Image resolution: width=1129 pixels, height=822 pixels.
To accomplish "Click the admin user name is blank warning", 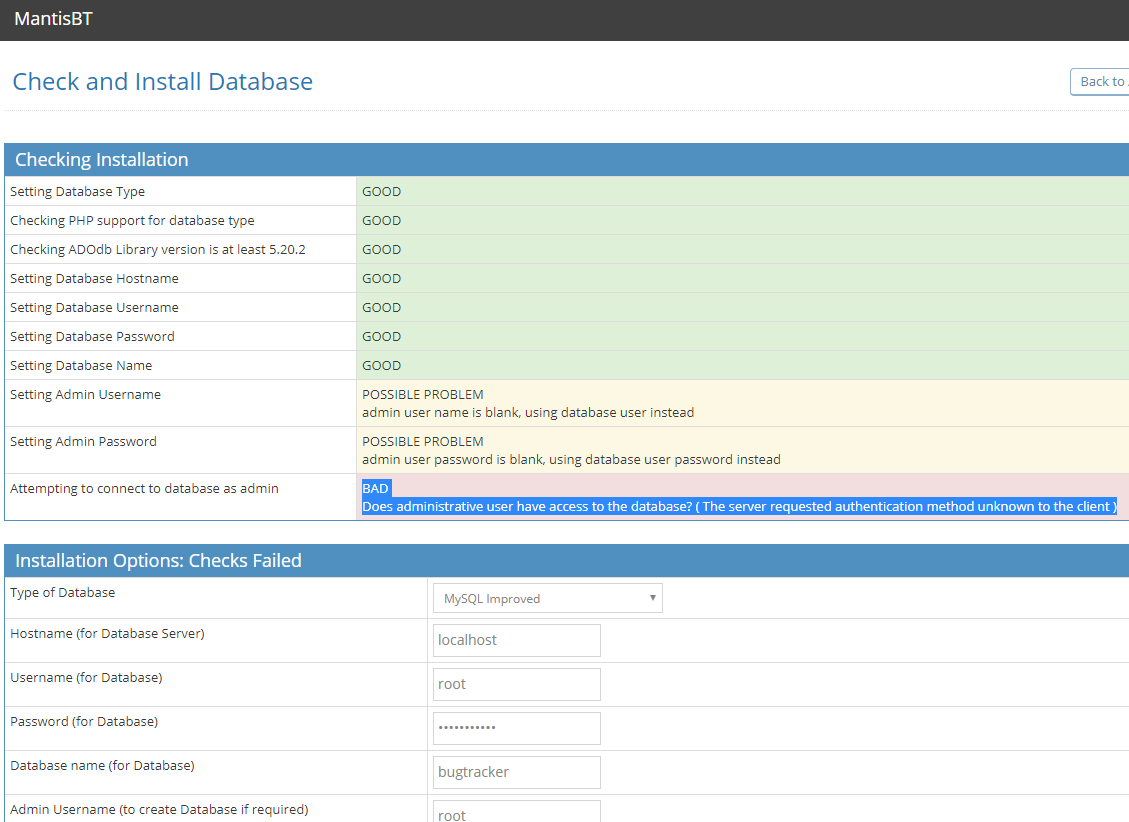I will [x=527, y=413].
